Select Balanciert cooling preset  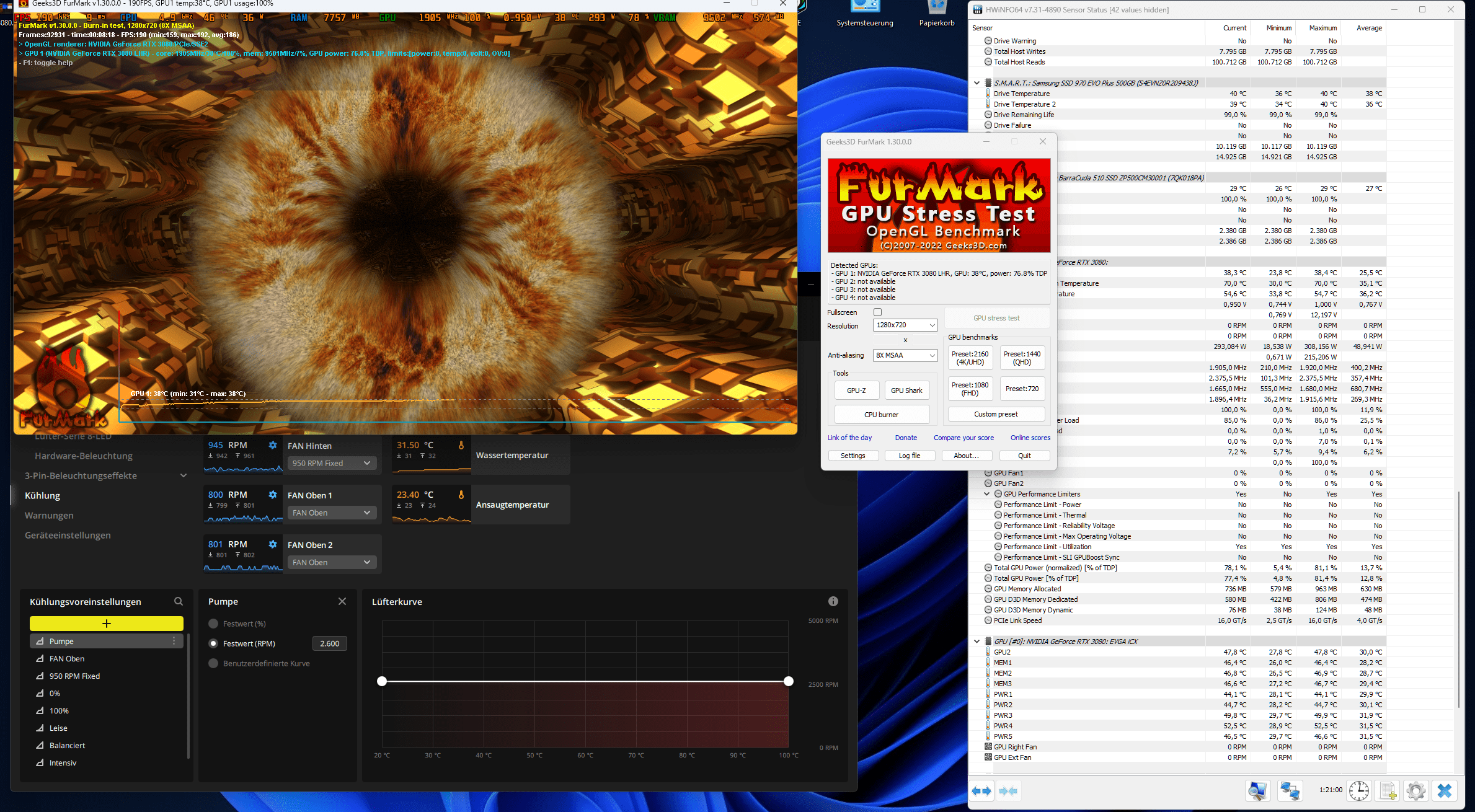coord(107,745)
